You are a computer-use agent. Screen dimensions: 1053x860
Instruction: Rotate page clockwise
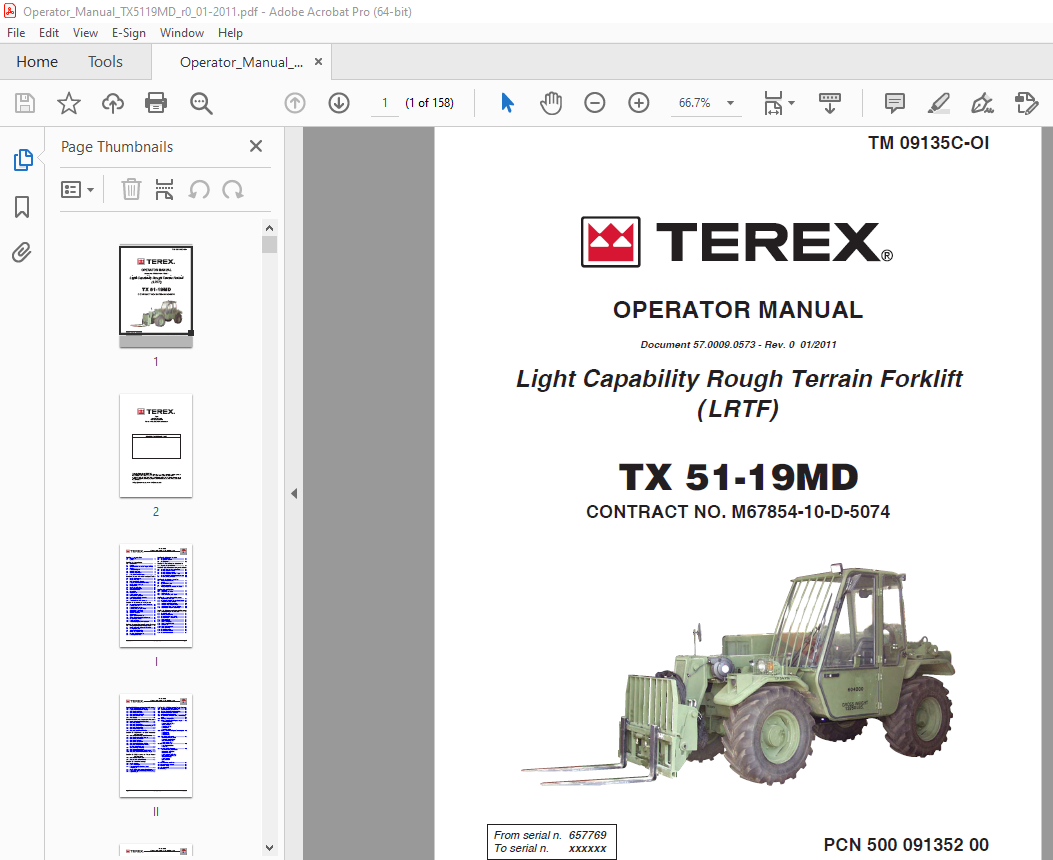click(x=232, y=189)
